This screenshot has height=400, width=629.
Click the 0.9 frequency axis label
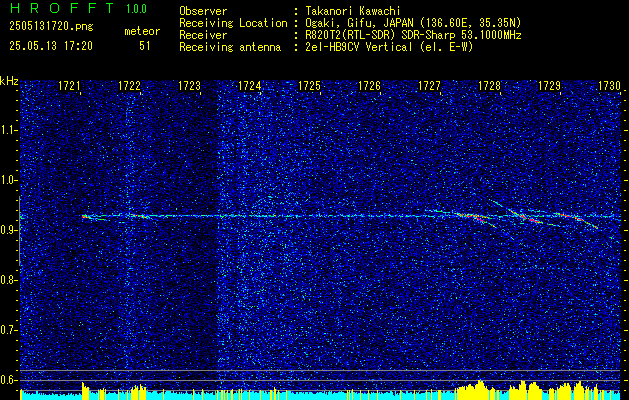point(9,230)
